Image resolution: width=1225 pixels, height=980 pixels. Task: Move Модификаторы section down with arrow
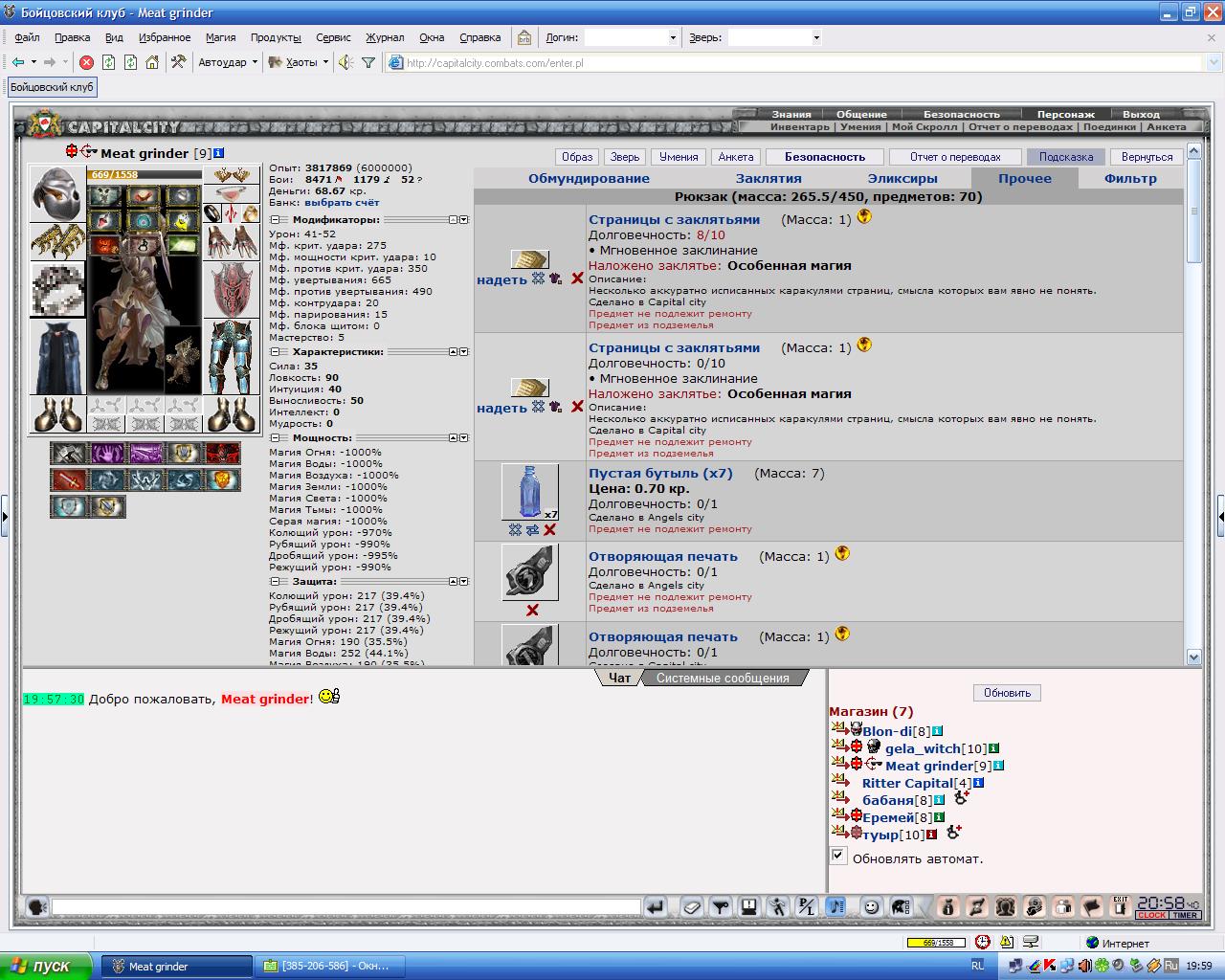pyautogui.click(x=464, y=219)
